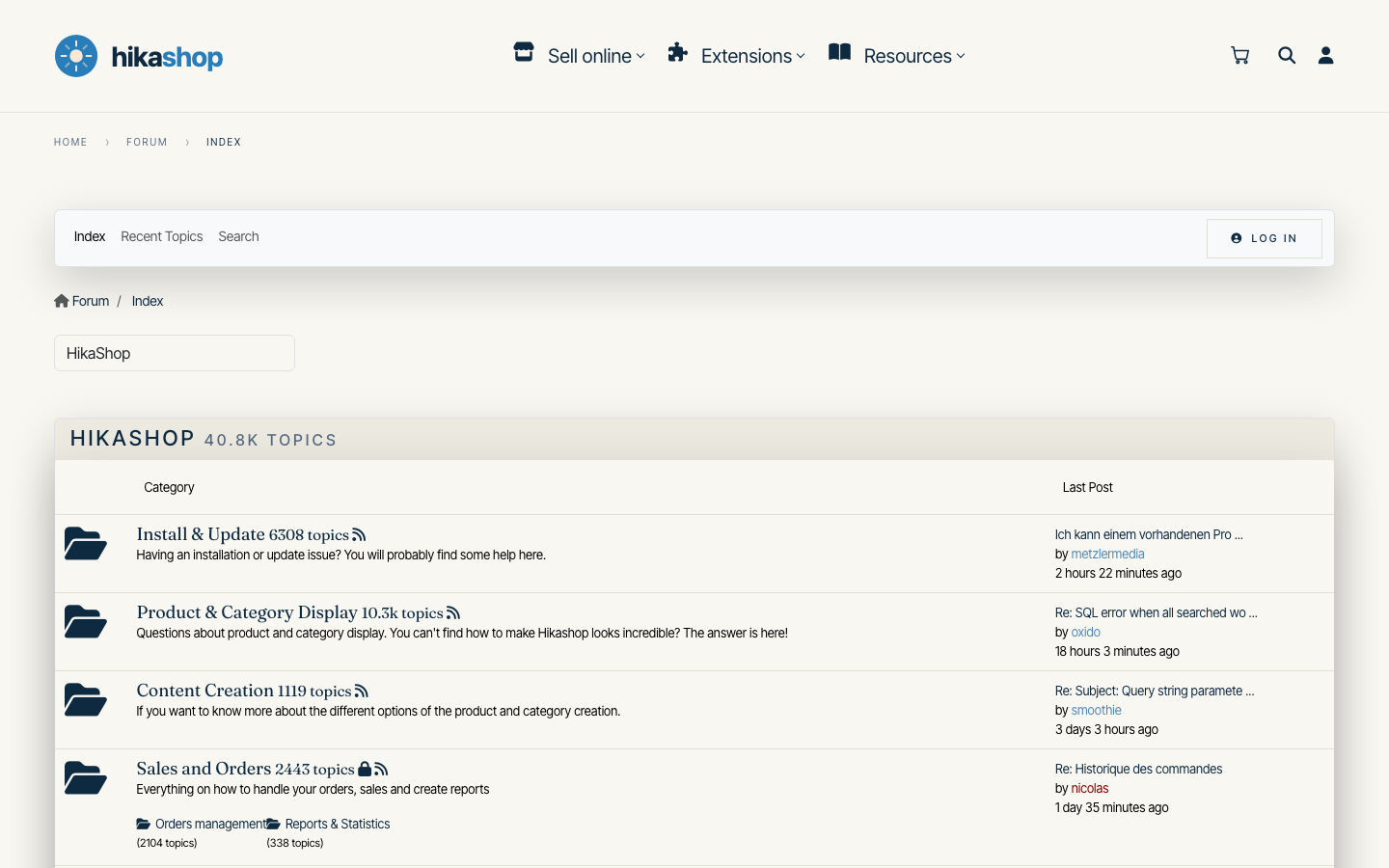1389x868 pixels.
Task: Open last post 'Re: Historique des commandes'
Action: click(x=1139, y=769)
